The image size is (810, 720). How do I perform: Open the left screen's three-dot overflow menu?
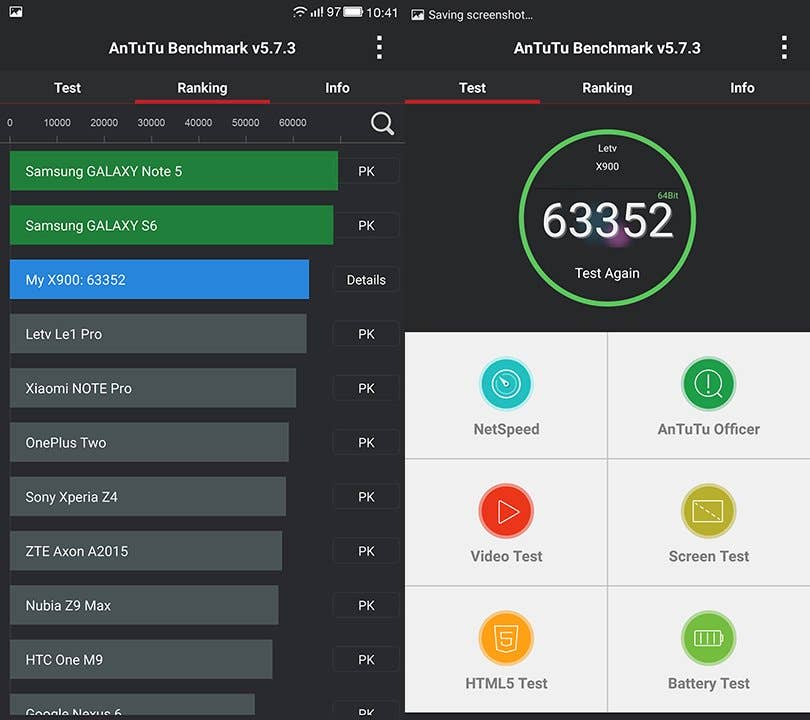pyautogui.click(x=379, y=47)
